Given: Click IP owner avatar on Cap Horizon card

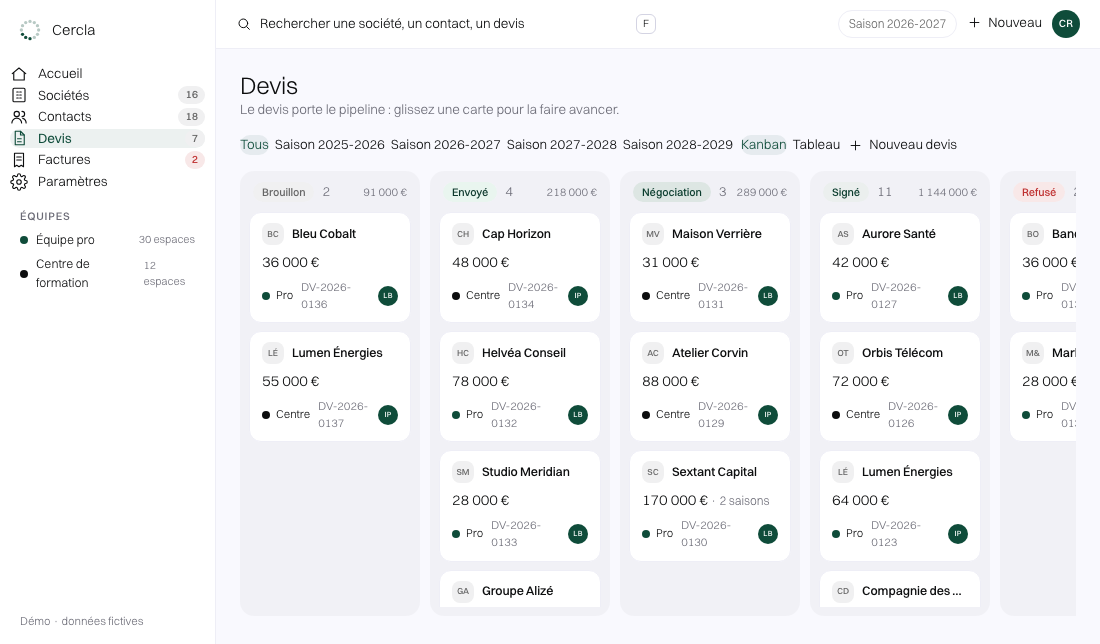Looking at the screenshot, I should (x=578, y=296).
